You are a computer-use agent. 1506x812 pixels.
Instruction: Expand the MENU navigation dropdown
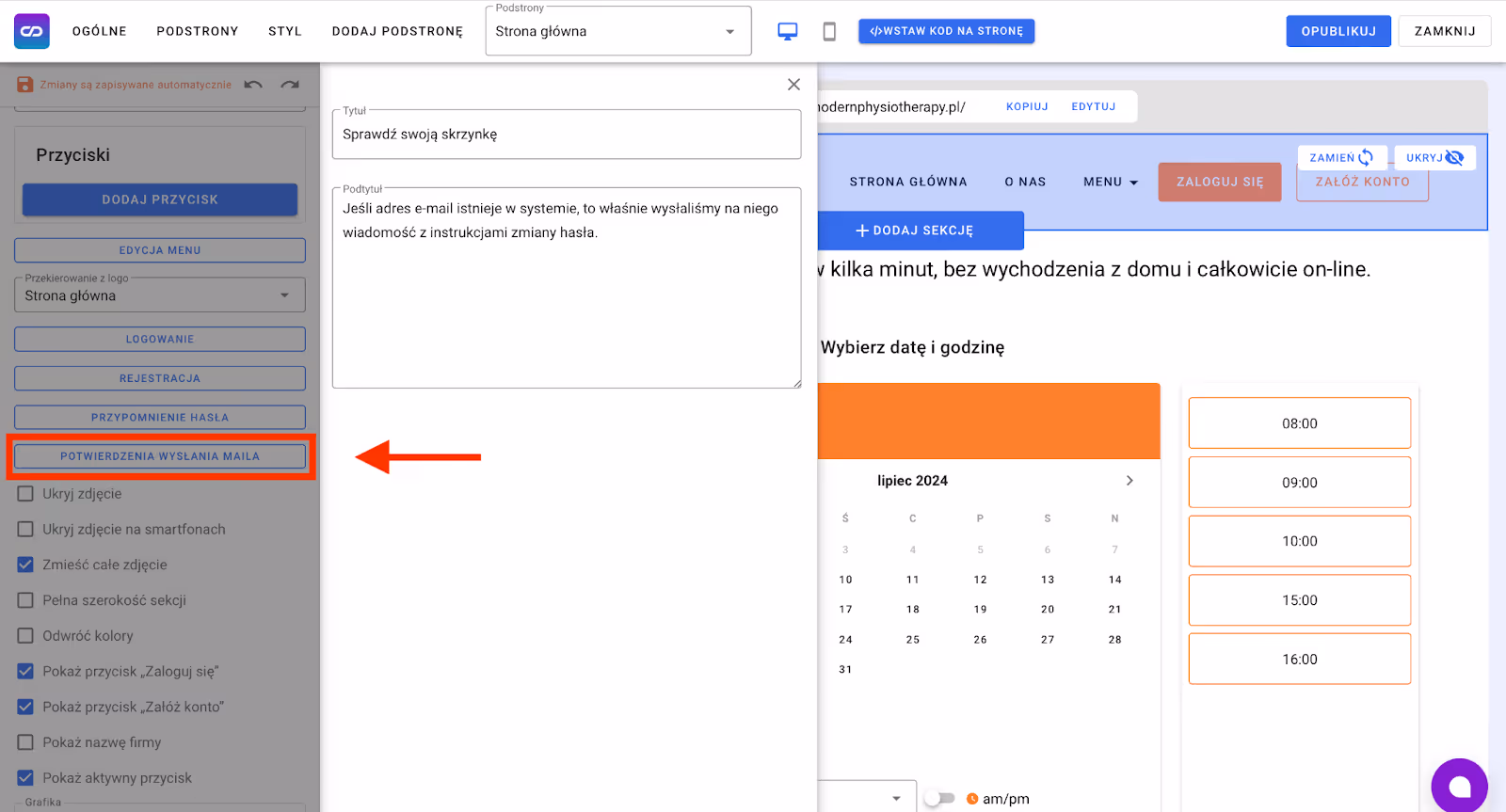pos(1111,182)
